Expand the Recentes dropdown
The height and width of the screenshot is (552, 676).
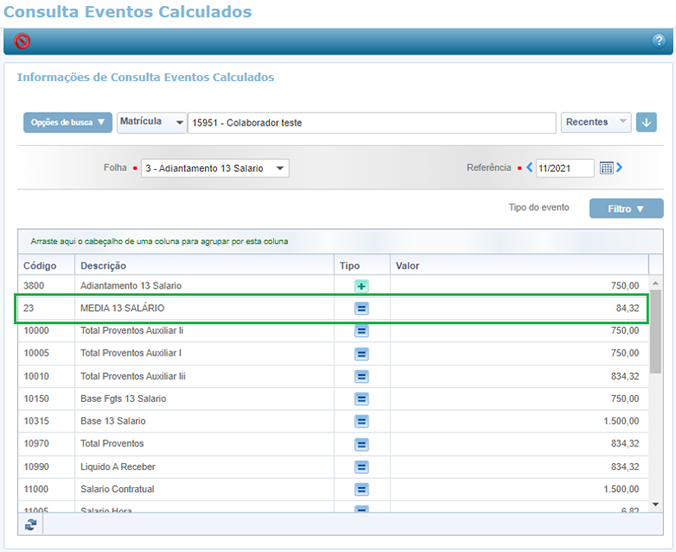coord(596,122)
